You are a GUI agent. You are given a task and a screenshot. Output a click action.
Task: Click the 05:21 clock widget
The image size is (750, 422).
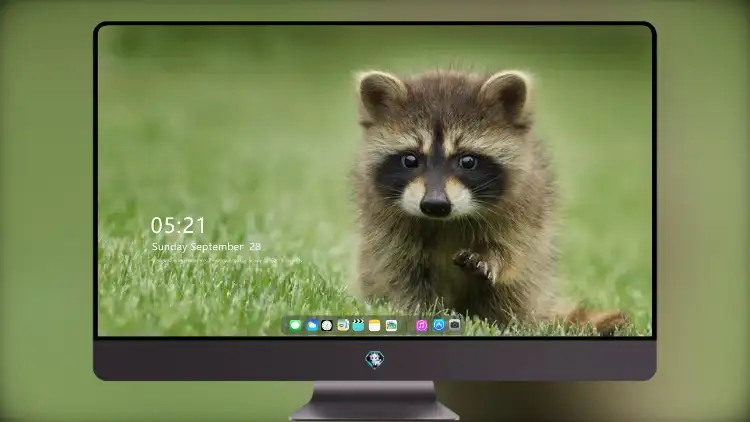pyautogui.click(x=178, y=225)
